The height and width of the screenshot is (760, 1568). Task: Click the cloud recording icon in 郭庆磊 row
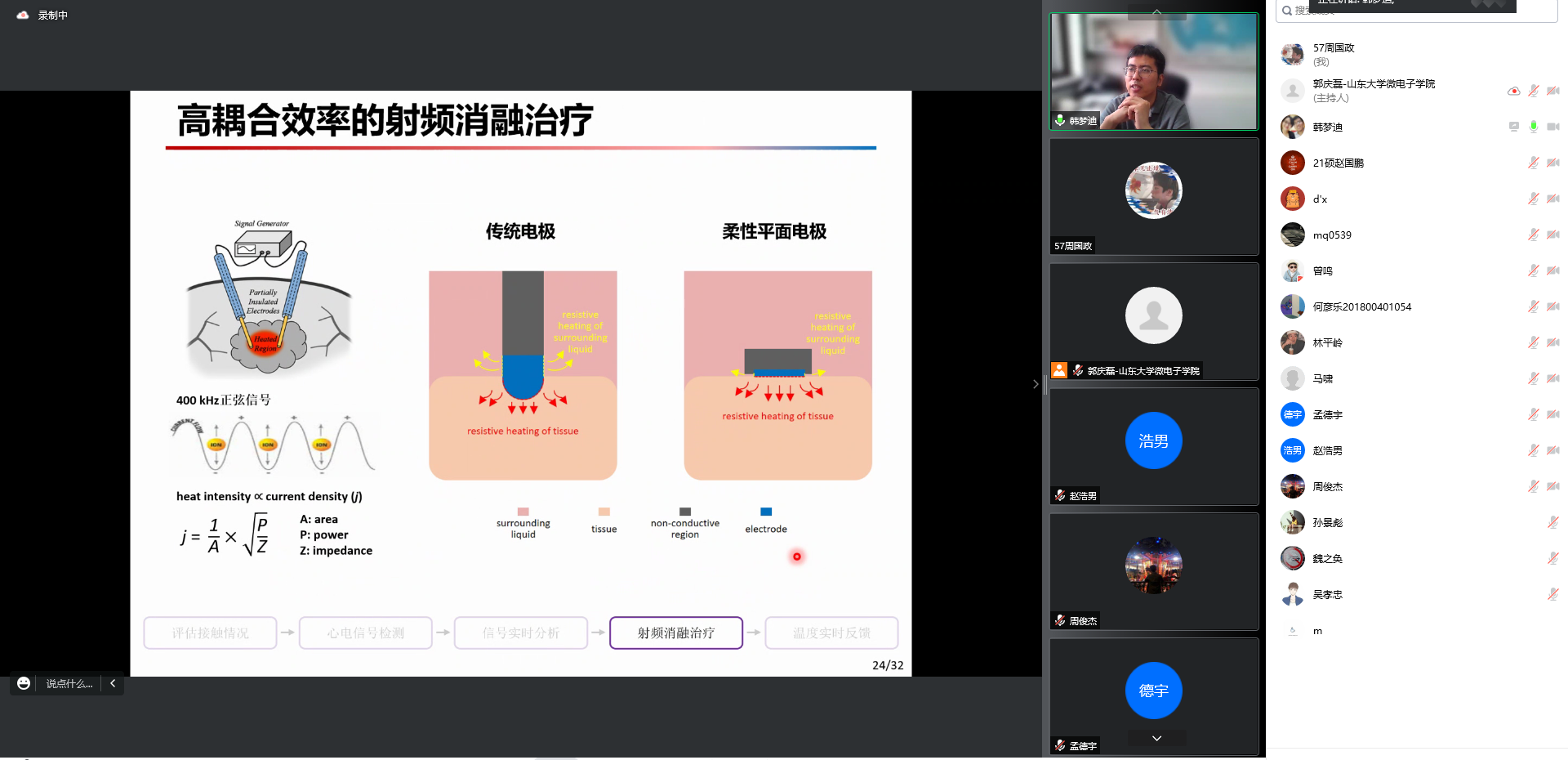pos(1513,91)
